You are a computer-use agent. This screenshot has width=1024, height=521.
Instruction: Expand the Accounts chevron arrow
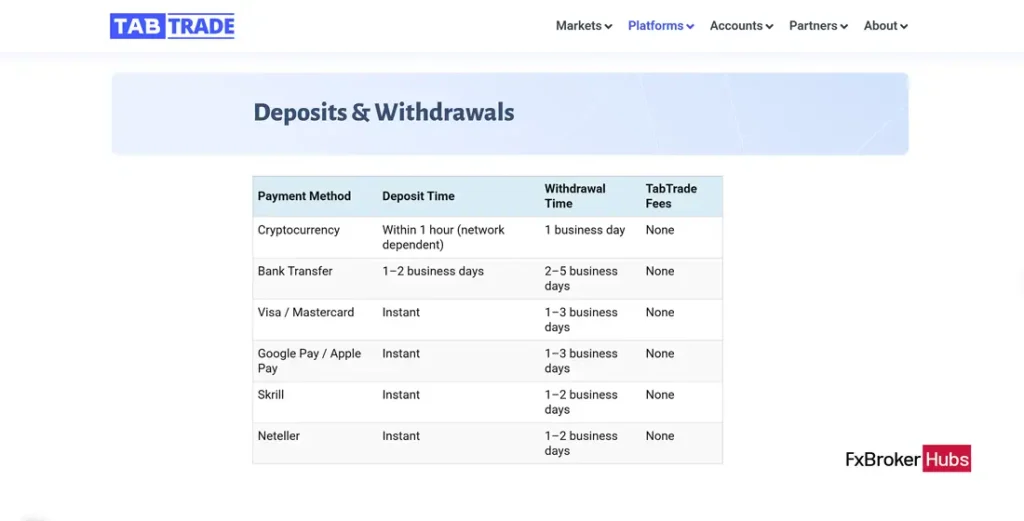click(769, 27)
